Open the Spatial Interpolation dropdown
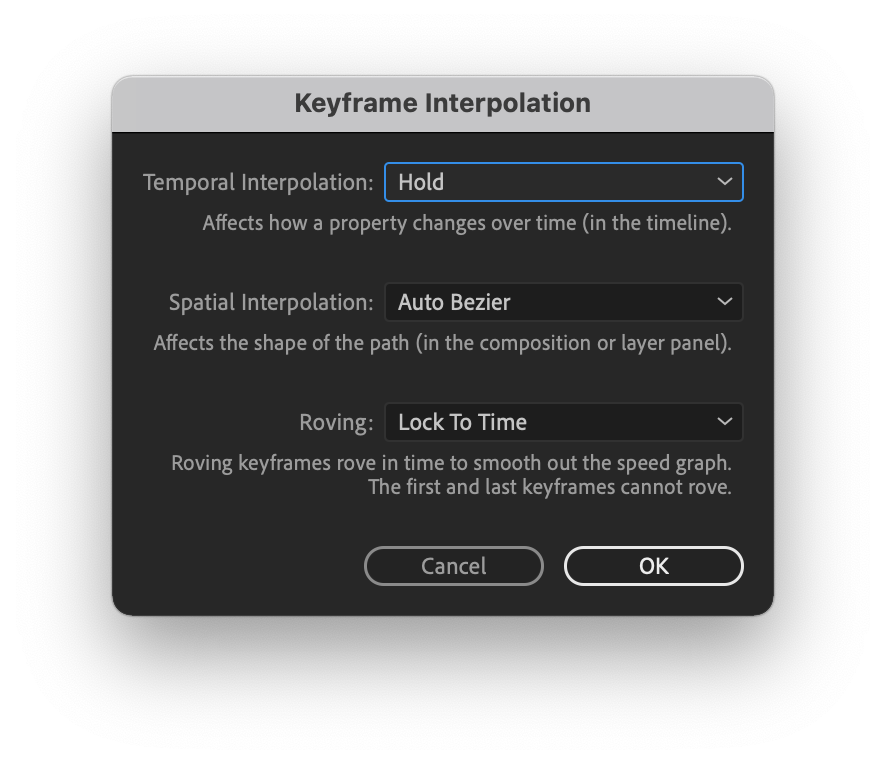This screenshot has width=886, height=764. [563, 302]
